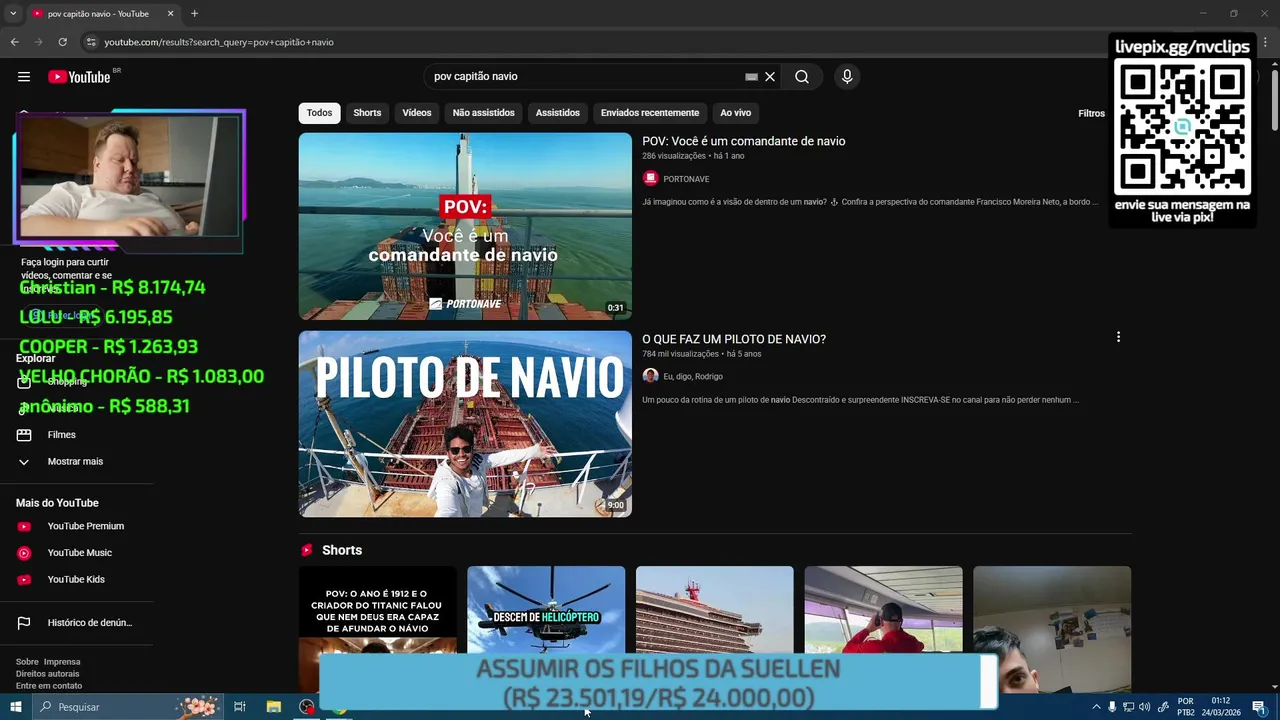Select the Todos filter chip
1280x720 pixels.
tap(319, 113)
